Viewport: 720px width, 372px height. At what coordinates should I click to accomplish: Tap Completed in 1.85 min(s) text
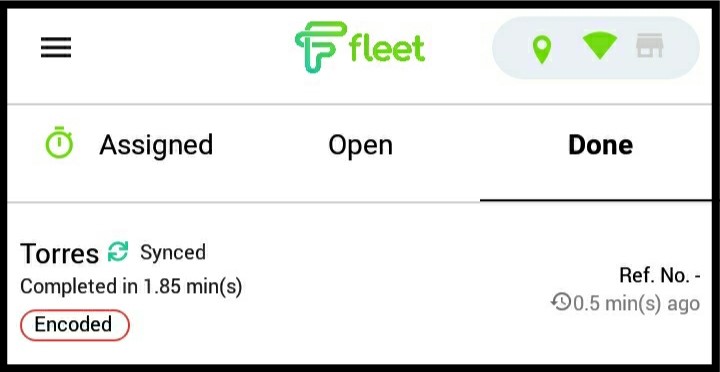[131, 287]
